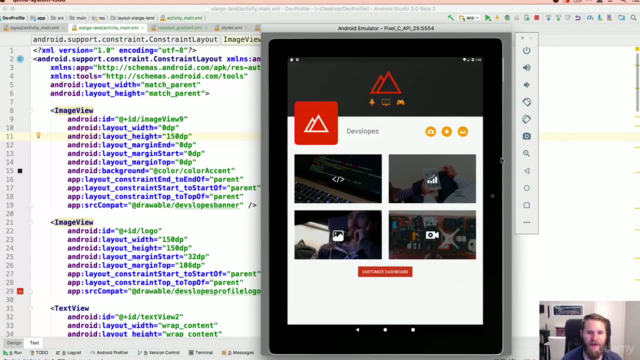Tap the tablet's on-screen home button
Image resolution: width=640 pixels, height=360 pixels.
(x=385, y=330)
